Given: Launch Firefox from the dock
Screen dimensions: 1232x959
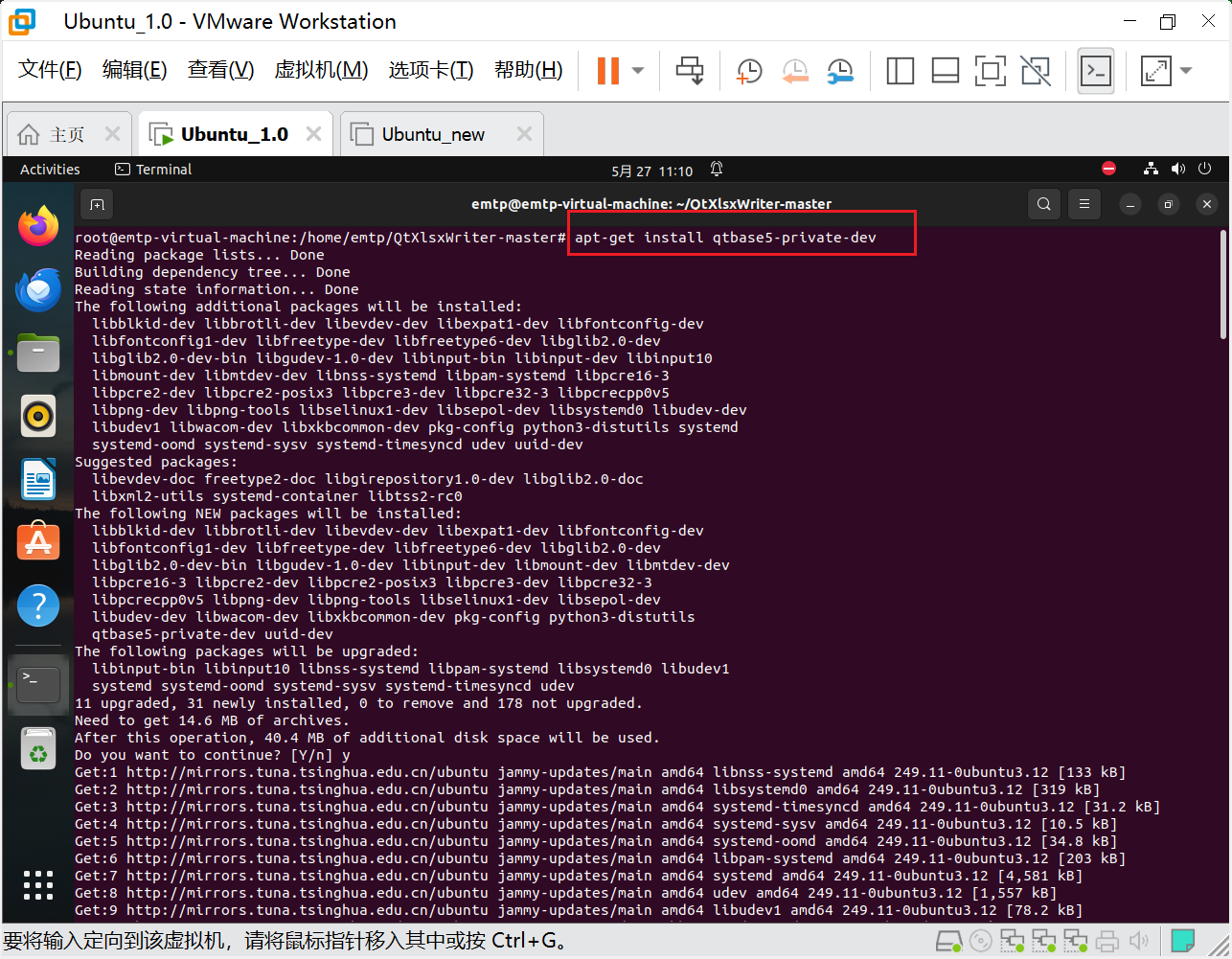Looking at the screenshot, I should coord(38,226).
